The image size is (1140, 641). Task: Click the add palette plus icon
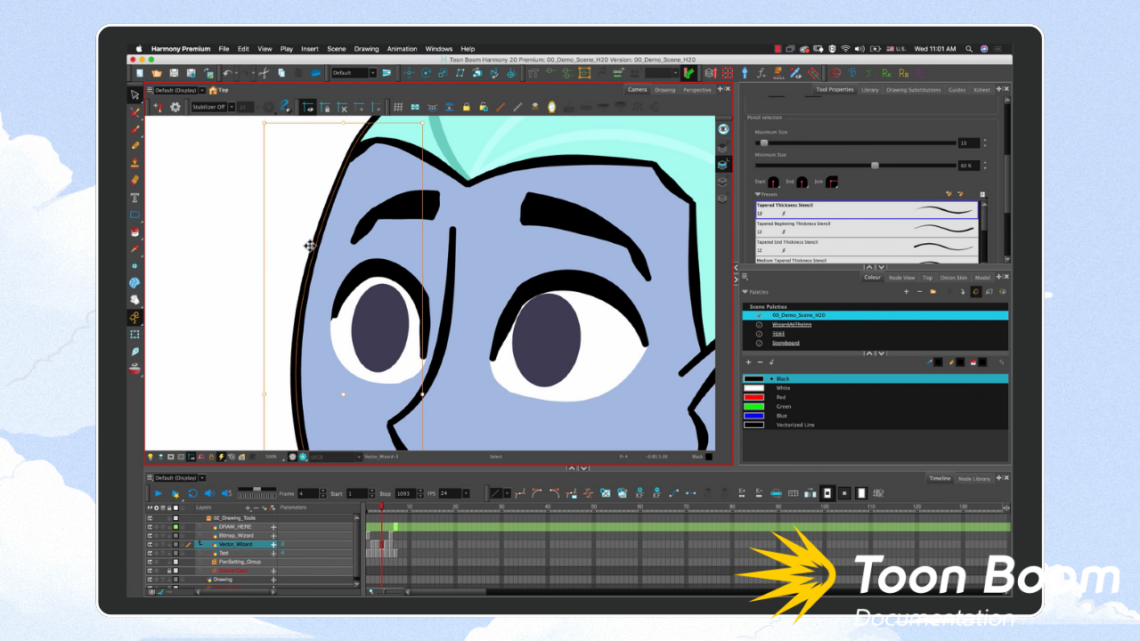(906, 292)
